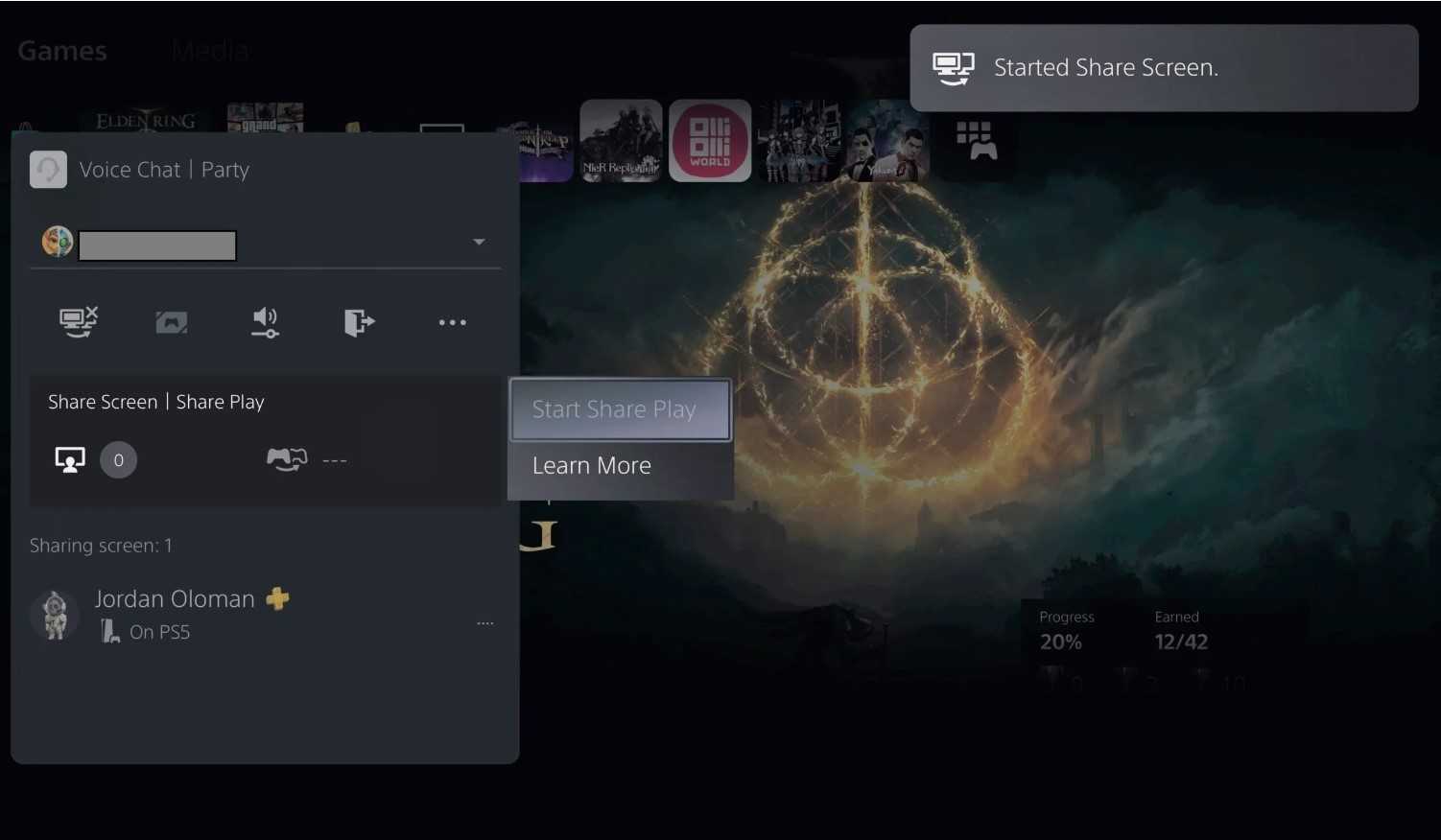This screenshot has height=840, width=1441.
Task: Select the Jordan Oloman name
Action: [x=175, y=599]
